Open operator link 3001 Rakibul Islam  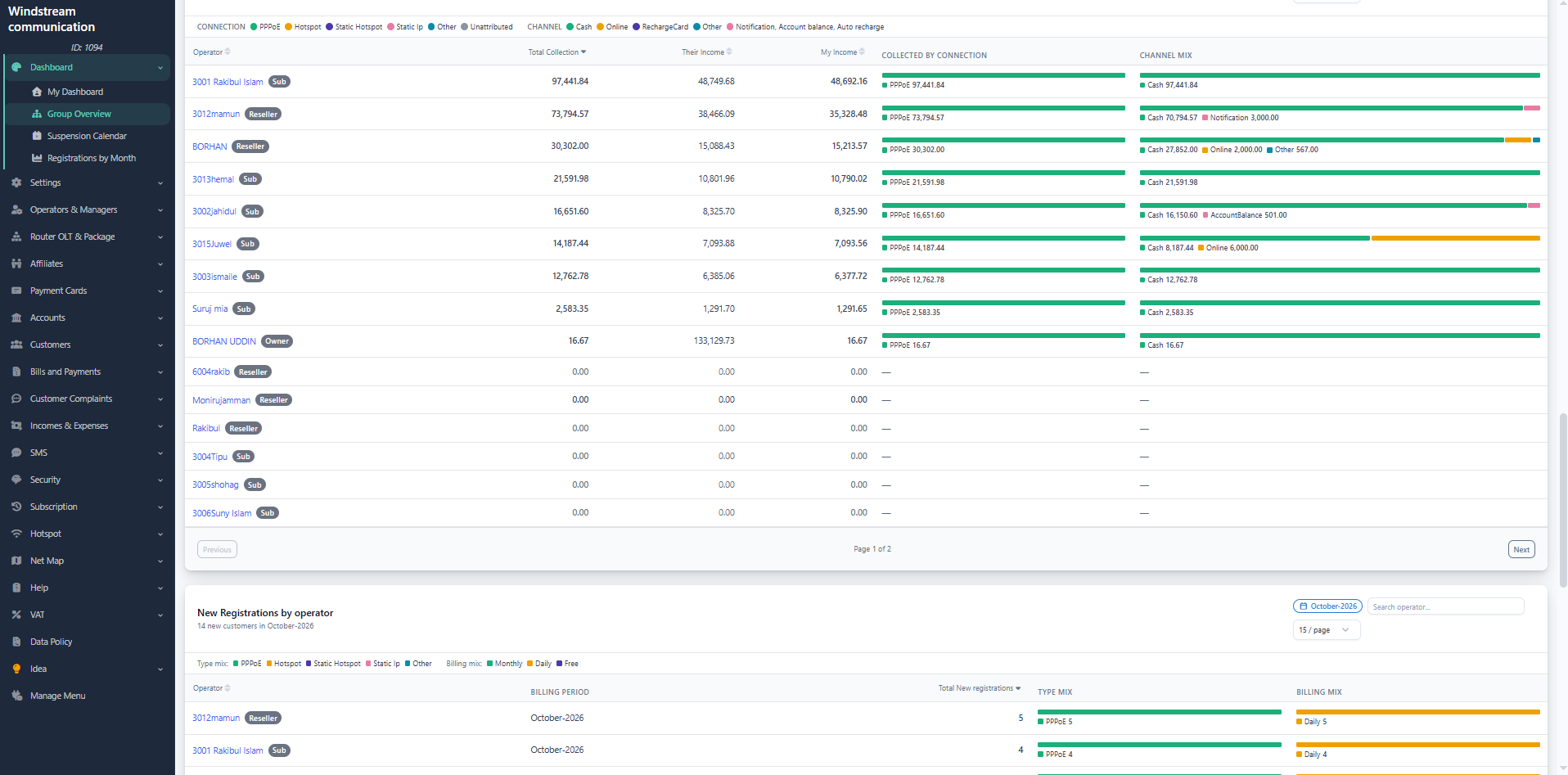click(x=228, y=82)
